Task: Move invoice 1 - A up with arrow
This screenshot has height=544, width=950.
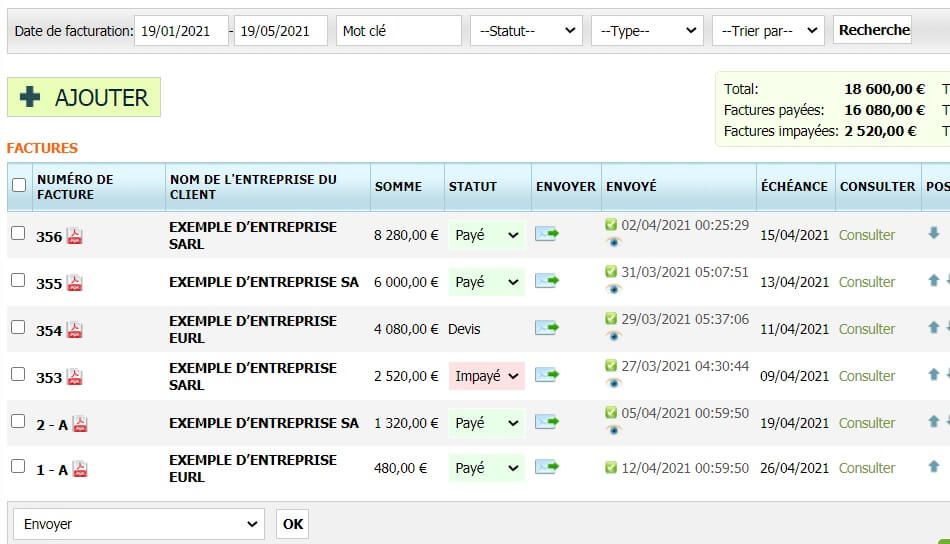Action: coord(934,466)
